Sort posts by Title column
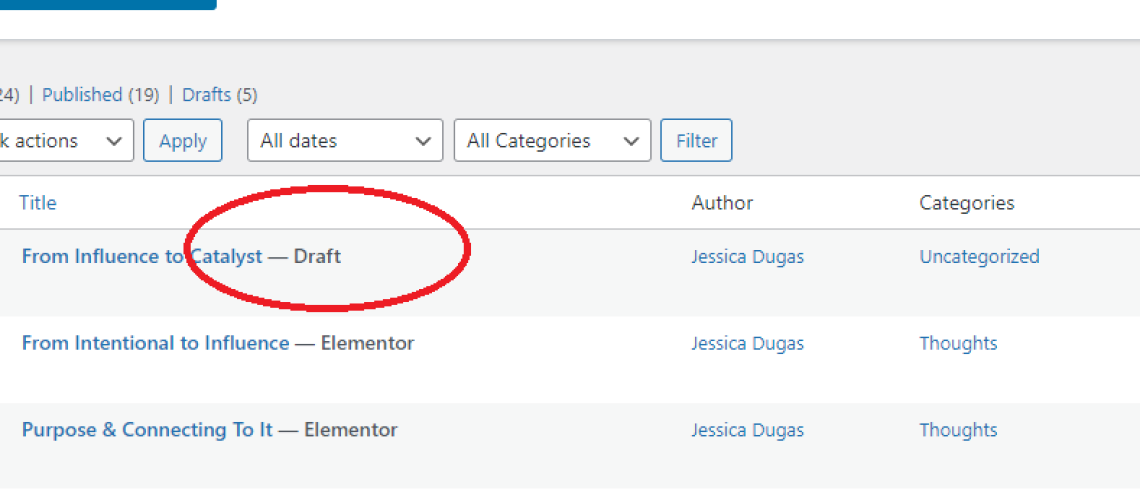This screenshot has height=500, width=1140. [x=38, y=202]
